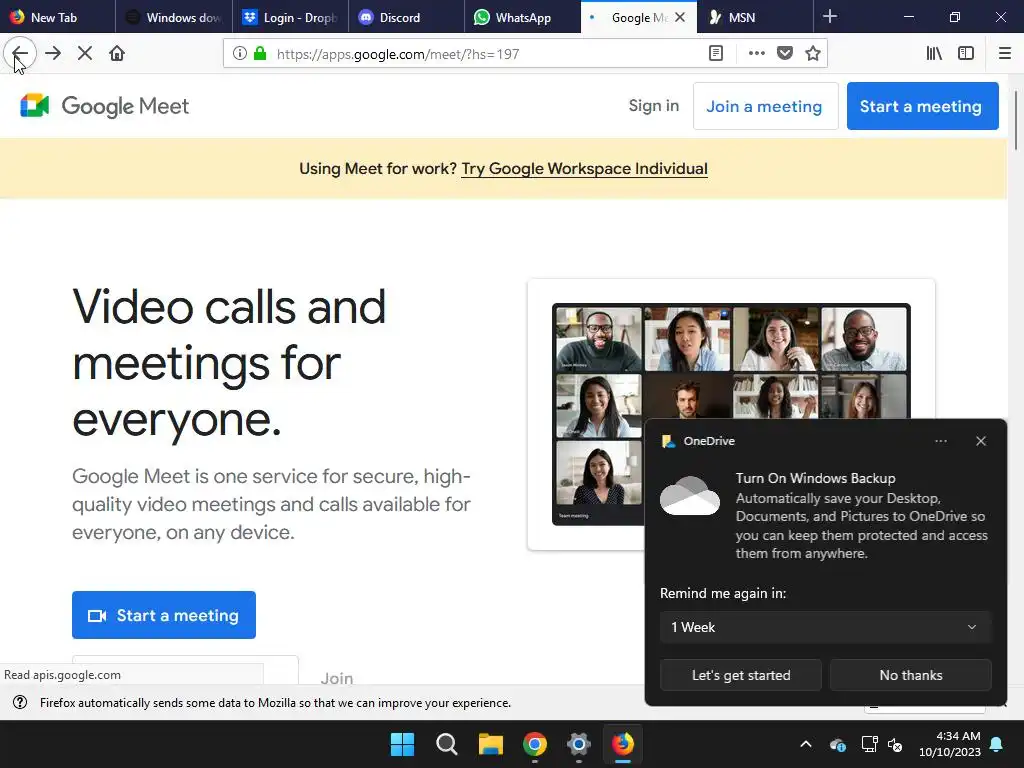Screen dimensions: 1024x768
Task: Open OneDrive notification options ellipsis
Action: click(x=940, y=441)
